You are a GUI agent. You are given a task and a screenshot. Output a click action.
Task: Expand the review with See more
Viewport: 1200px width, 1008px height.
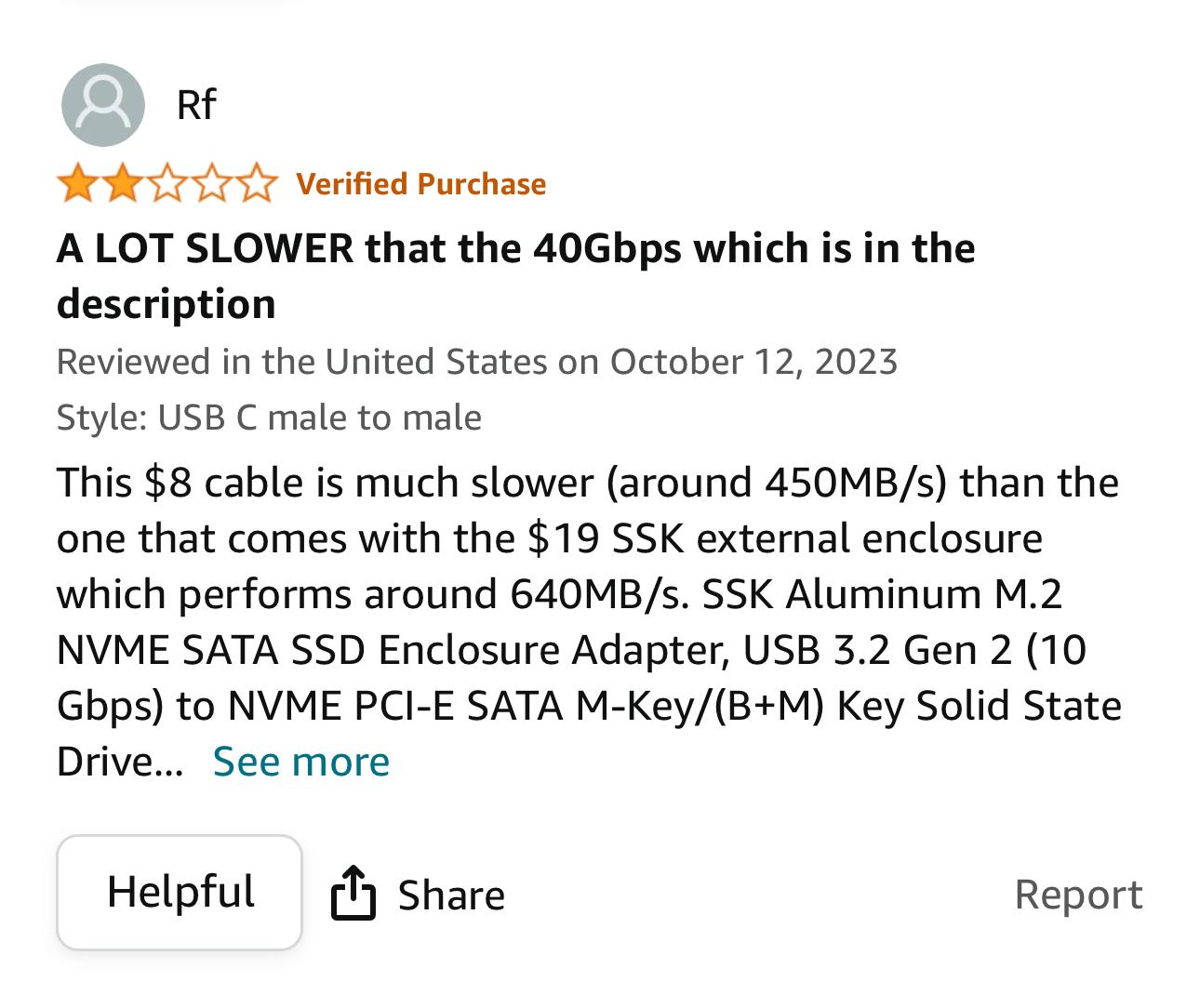click(301, 762)
